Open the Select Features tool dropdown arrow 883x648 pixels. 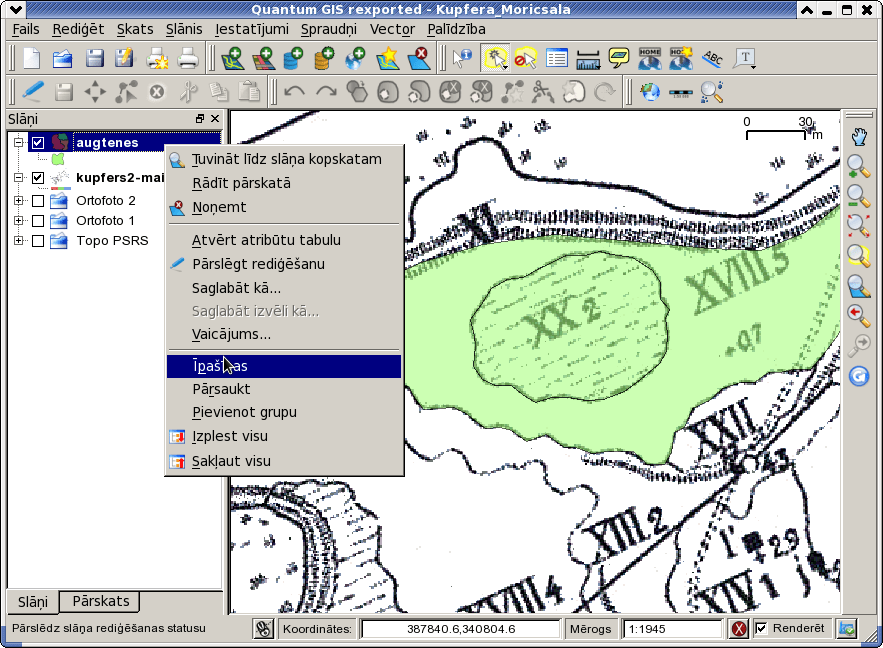click(x=506, y=67)
